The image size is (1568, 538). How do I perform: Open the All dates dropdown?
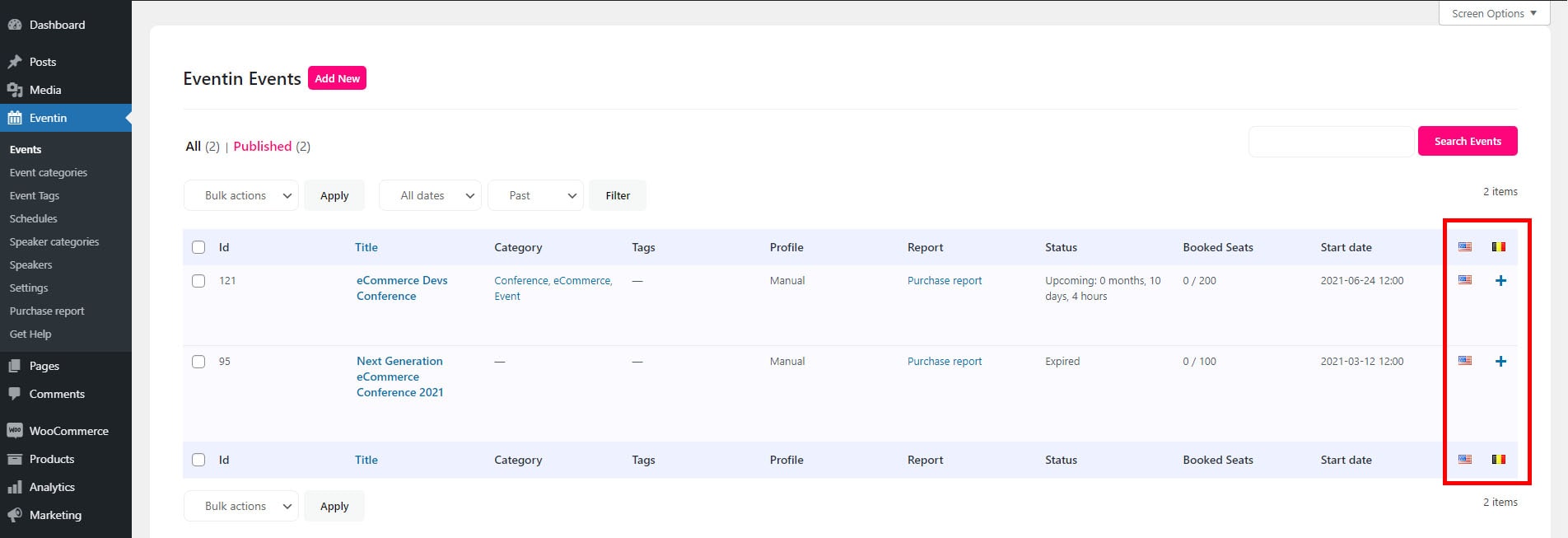tap(430, 195)
